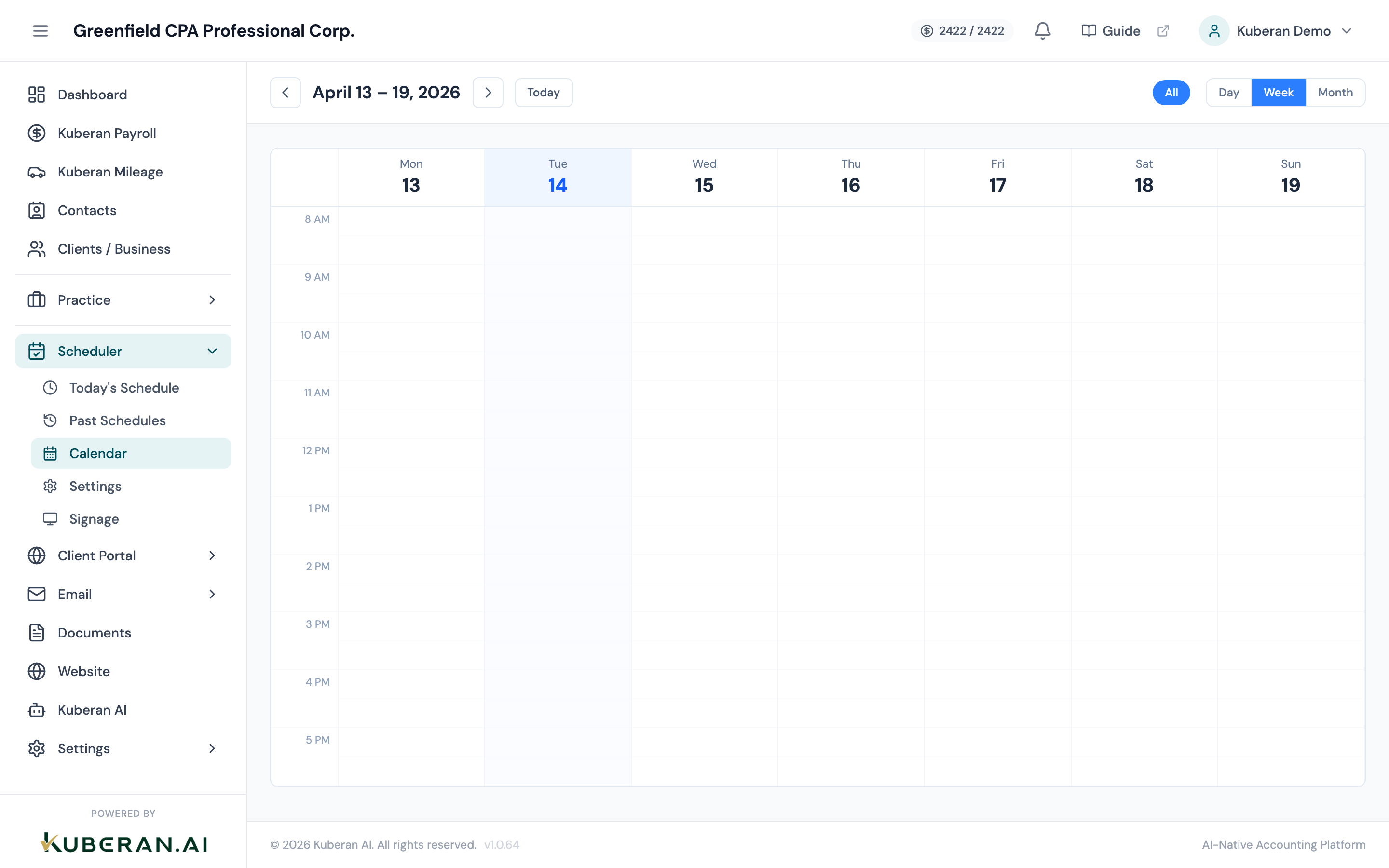The image size is (1389, 868).
Task: Click the Website globe icon
Action: (x=37, y=671)
